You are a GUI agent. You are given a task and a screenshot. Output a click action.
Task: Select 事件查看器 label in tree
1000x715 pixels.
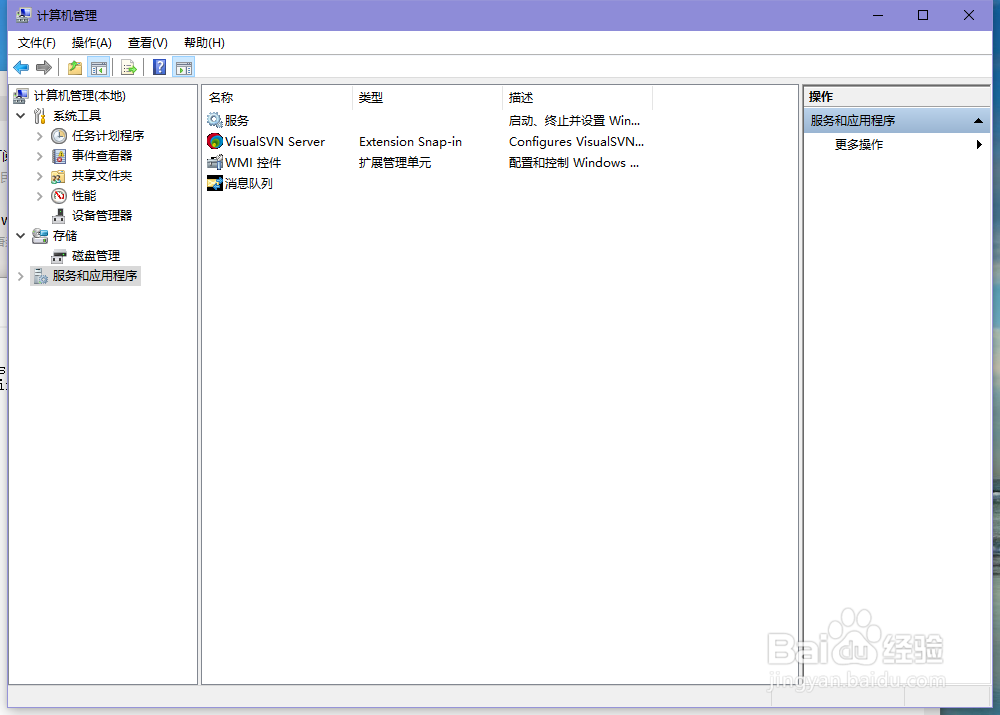tap(102, 156)
